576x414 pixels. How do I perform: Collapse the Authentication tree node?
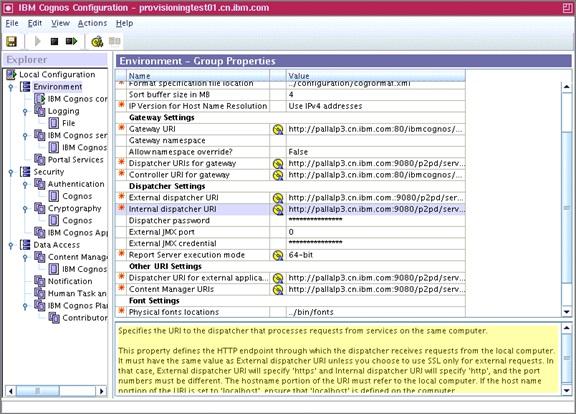click(25, 184)
